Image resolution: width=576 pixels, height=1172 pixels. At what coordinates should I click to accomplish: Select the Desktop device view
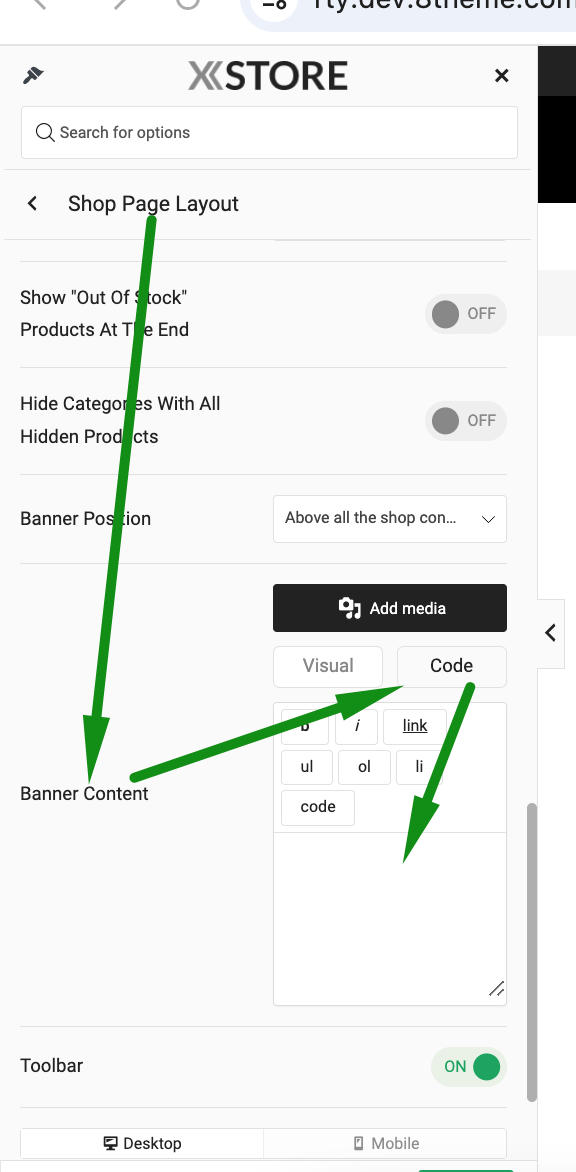pos(142,1144)
